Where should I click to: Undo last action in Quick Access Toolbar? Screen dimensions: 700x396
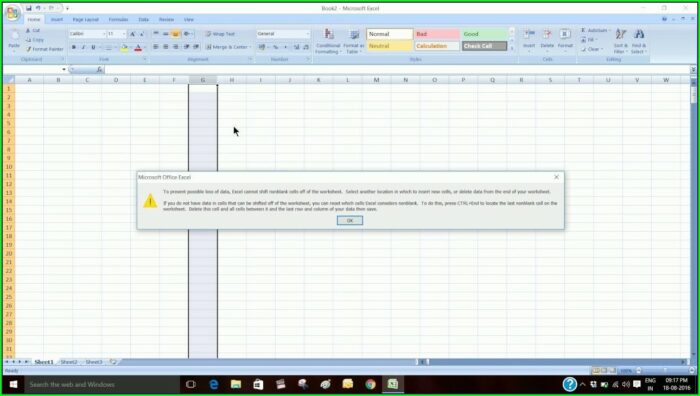point(38,8)
